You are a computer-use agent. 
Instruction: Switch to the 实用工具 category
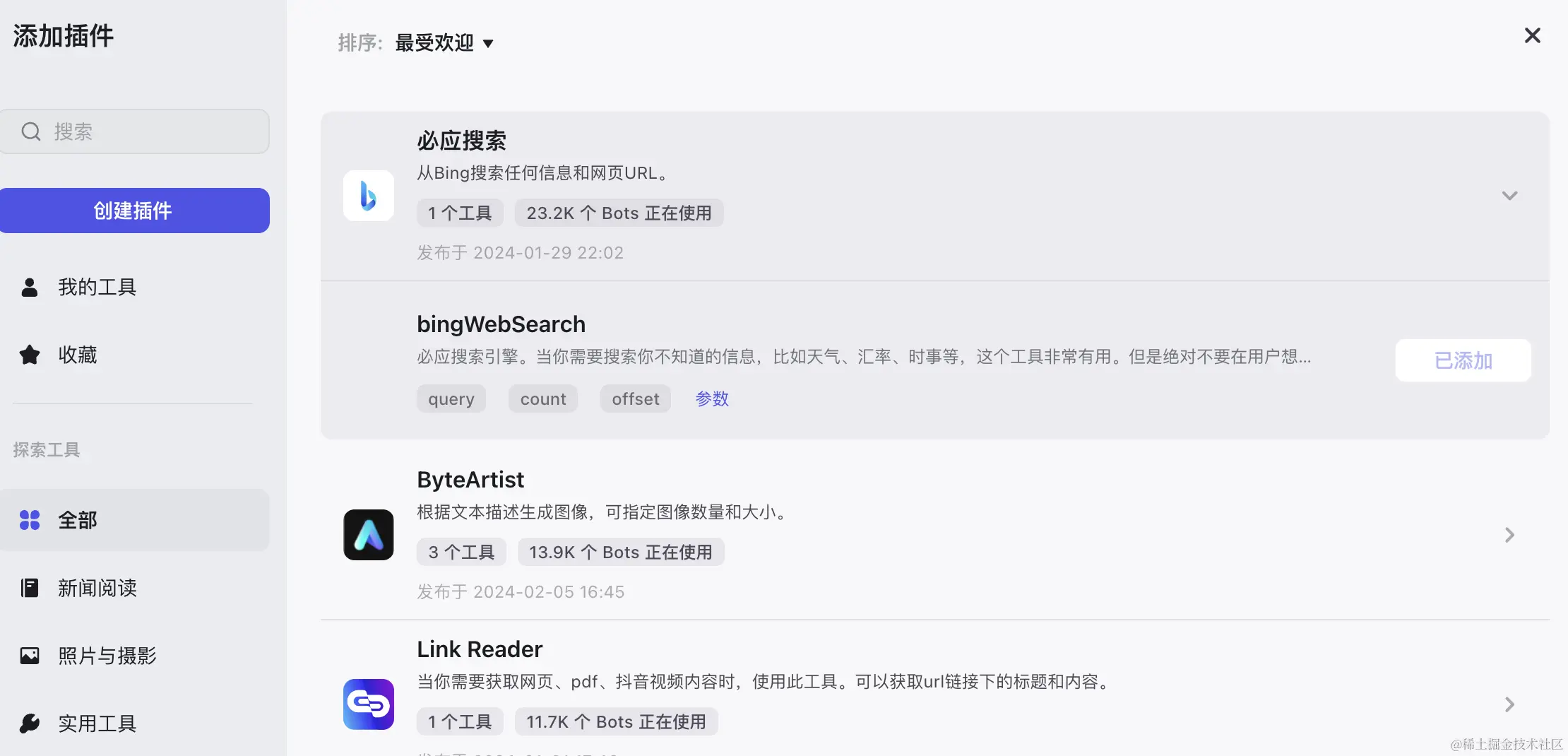[97, 723]
